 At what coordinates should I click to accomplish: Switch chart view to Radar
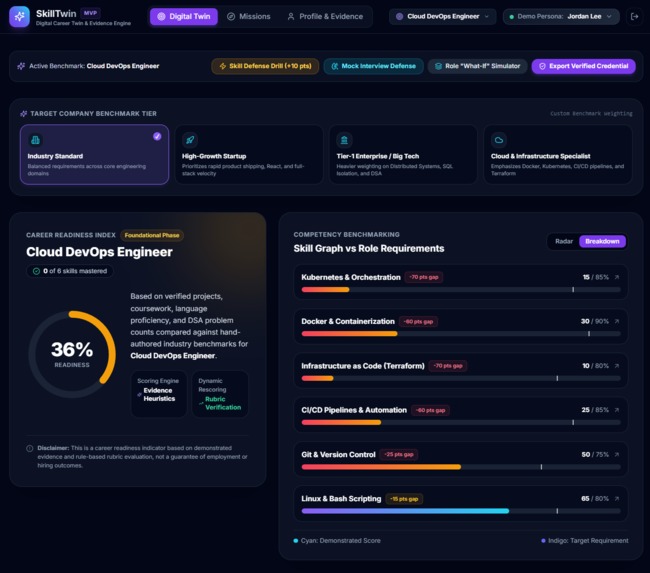coord(564,241)
